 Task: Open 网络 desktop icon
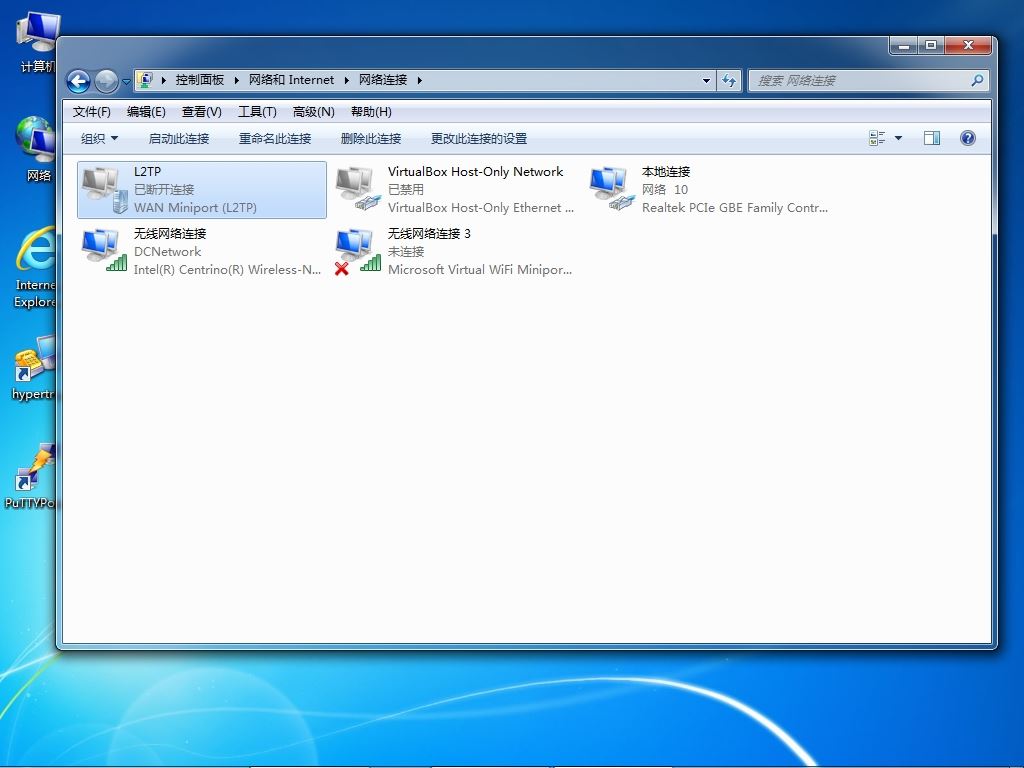coord(35,149)
